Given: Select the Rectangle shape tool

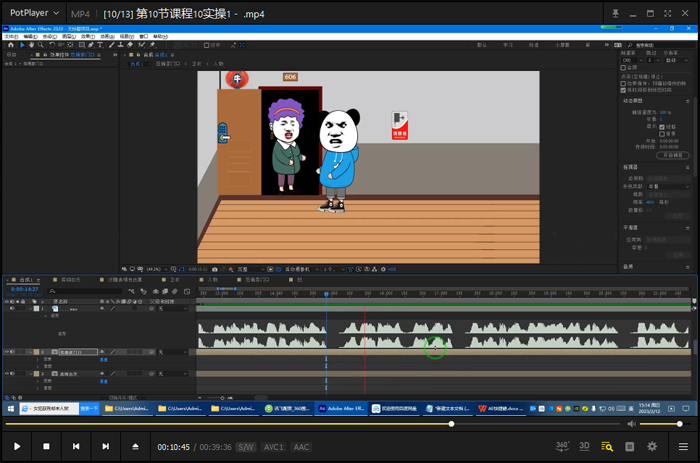Looking at the screenshot, I should 82,45.
